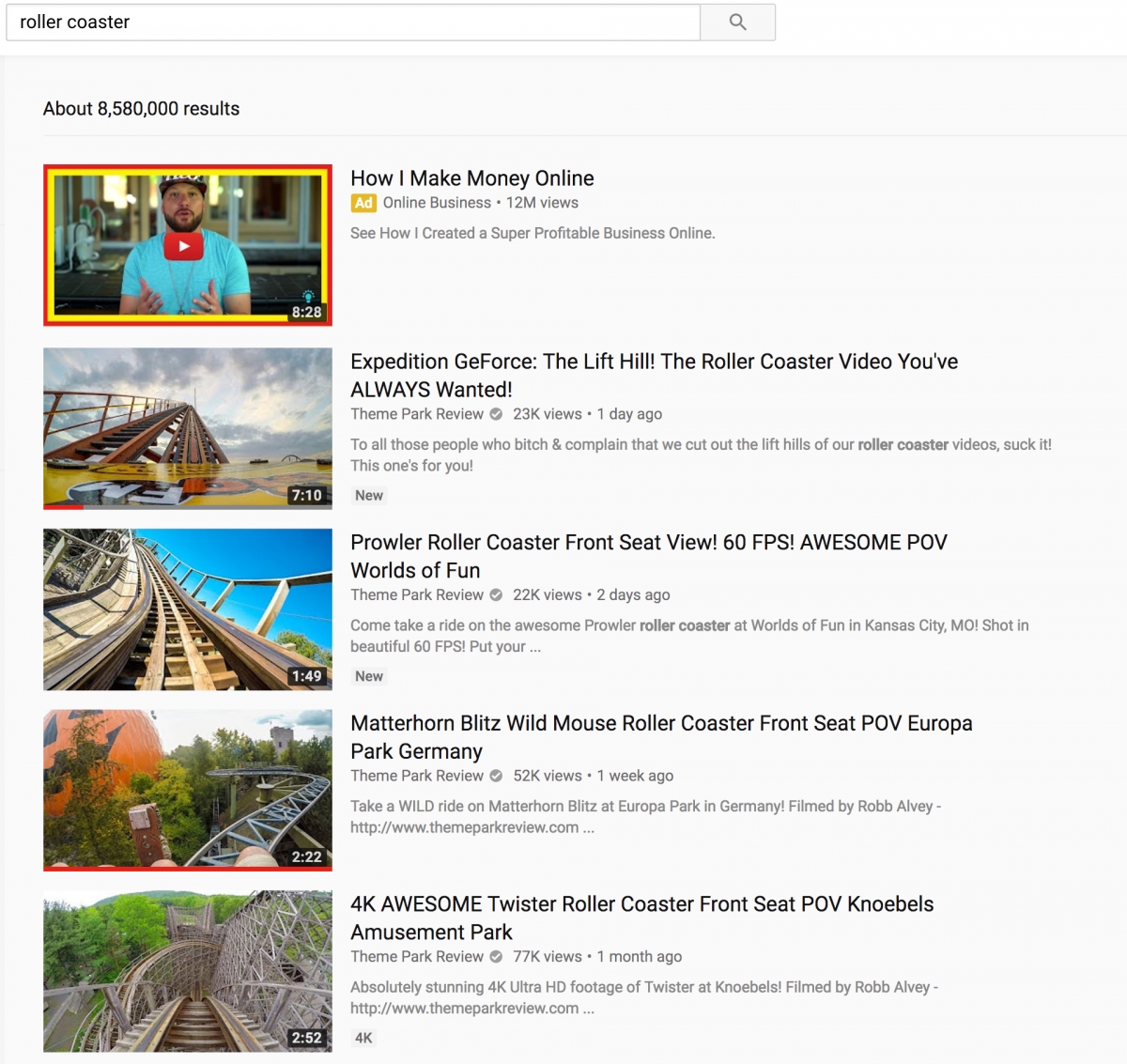Click Theme Park Review channel under Matterhorn Blitz
Screen dimensions: 1127x1064
(x=417, y=776)
